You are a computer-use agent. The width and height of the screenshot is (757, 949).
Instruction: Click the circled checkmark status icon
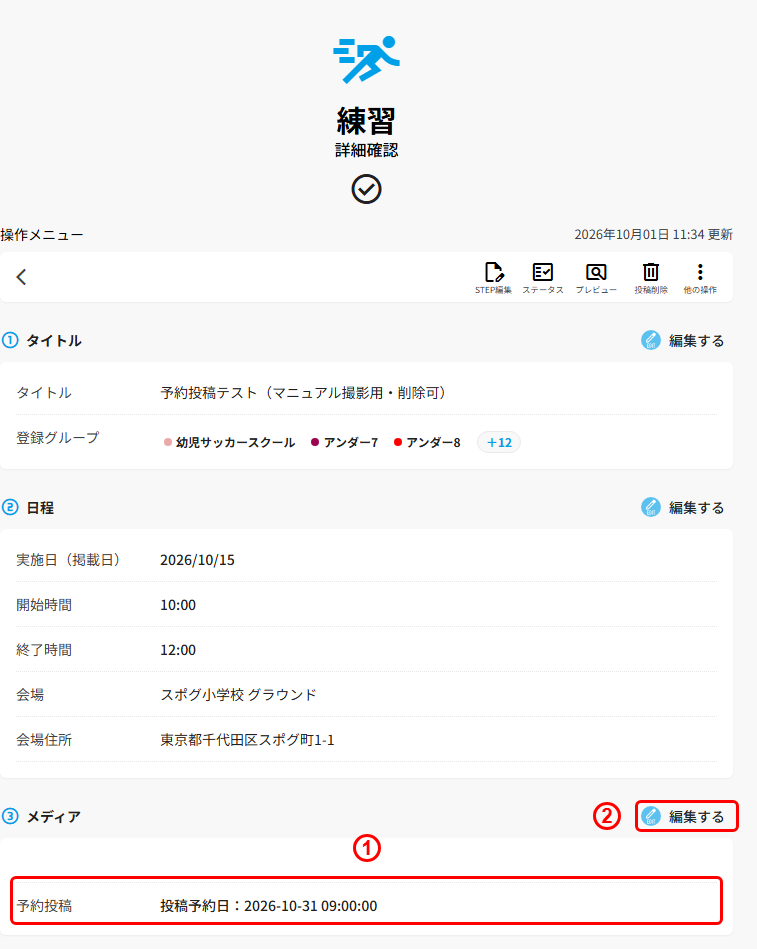(x=366, y=189)
